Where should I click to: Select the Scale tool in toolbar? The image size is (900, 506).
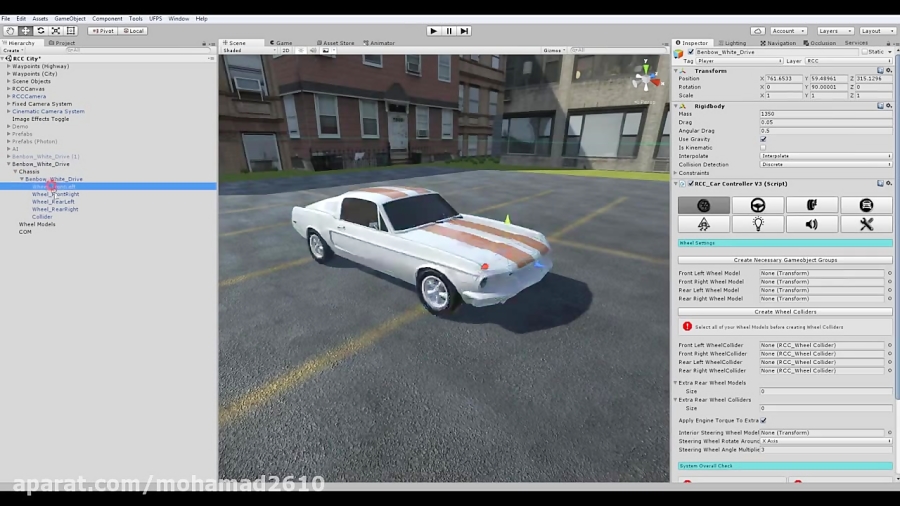(x=56, y=31)
